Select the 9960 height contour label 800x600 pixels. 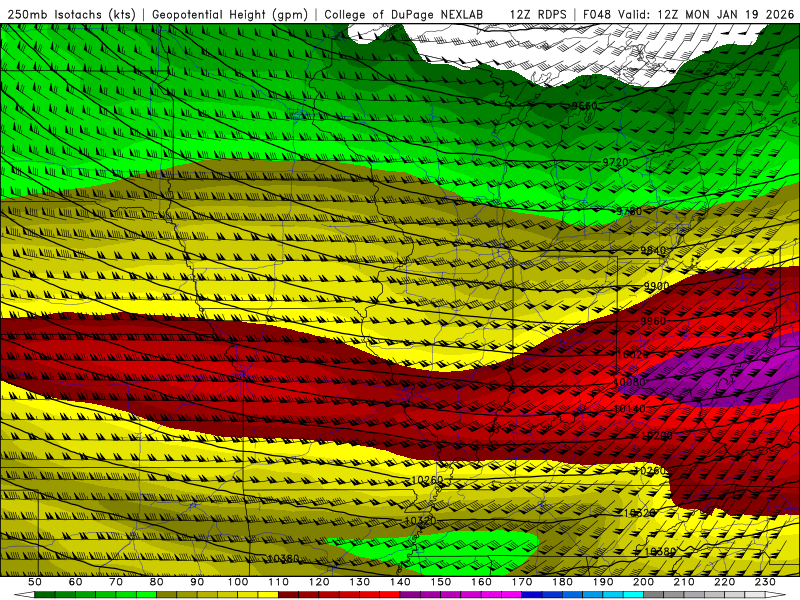[653, 321]
